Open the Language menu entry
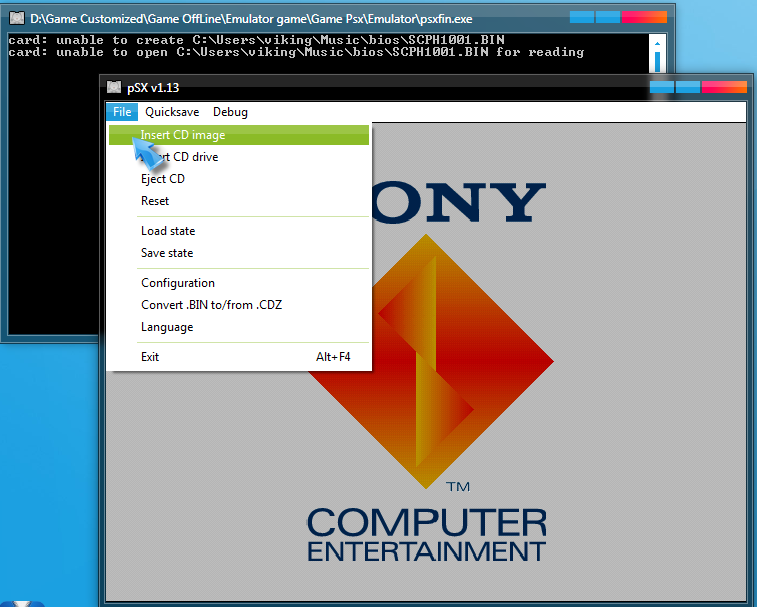The height and width of the screenshot is (607, 757). click(239, 327)
